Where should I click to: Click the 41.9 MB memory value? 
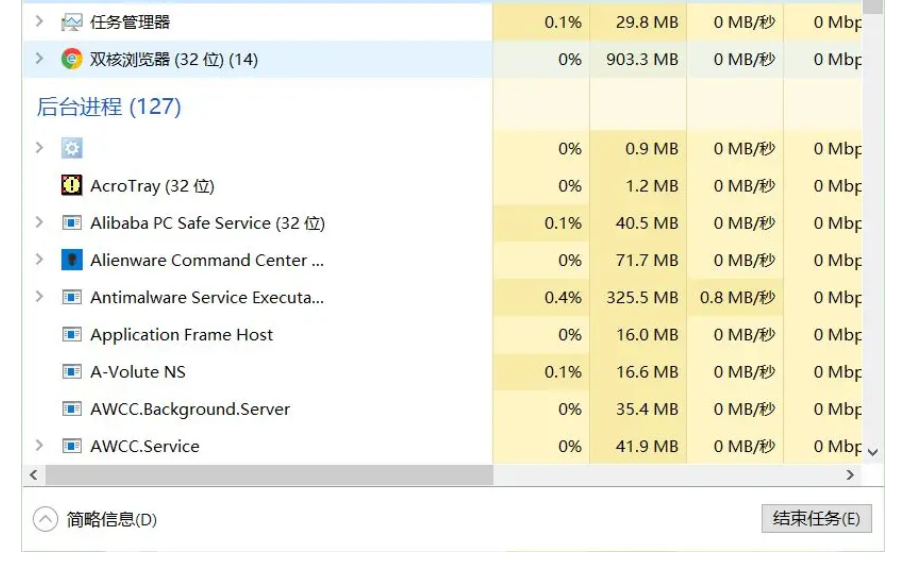pos(647,446)
